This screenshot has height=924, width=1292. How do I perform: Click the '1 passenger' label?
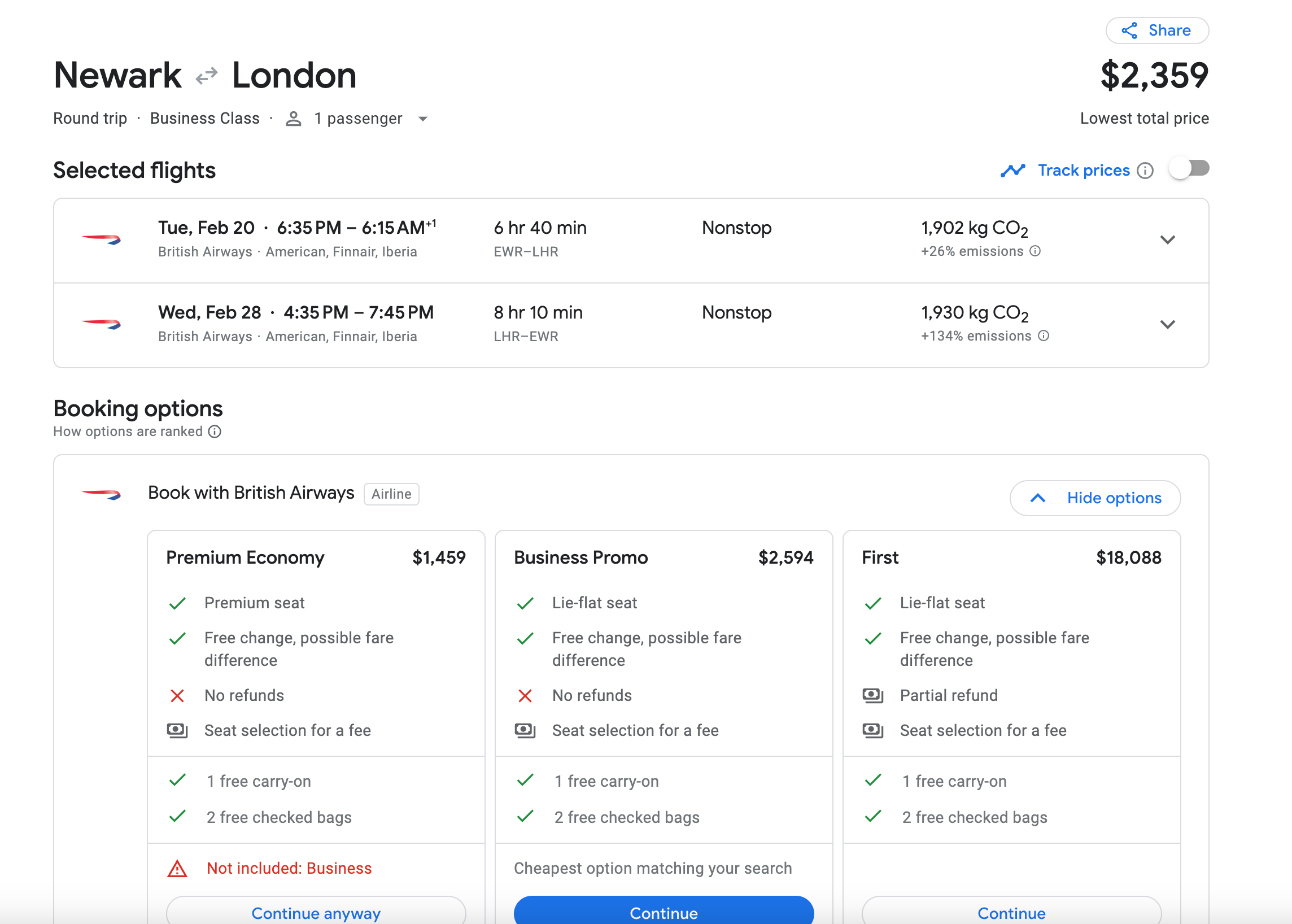358,119
